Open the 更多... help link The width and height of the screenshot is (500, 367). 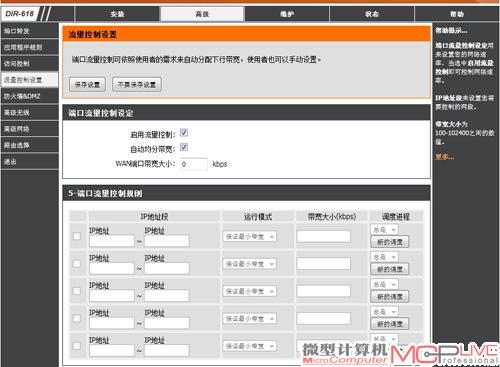[x=445, y=157]
